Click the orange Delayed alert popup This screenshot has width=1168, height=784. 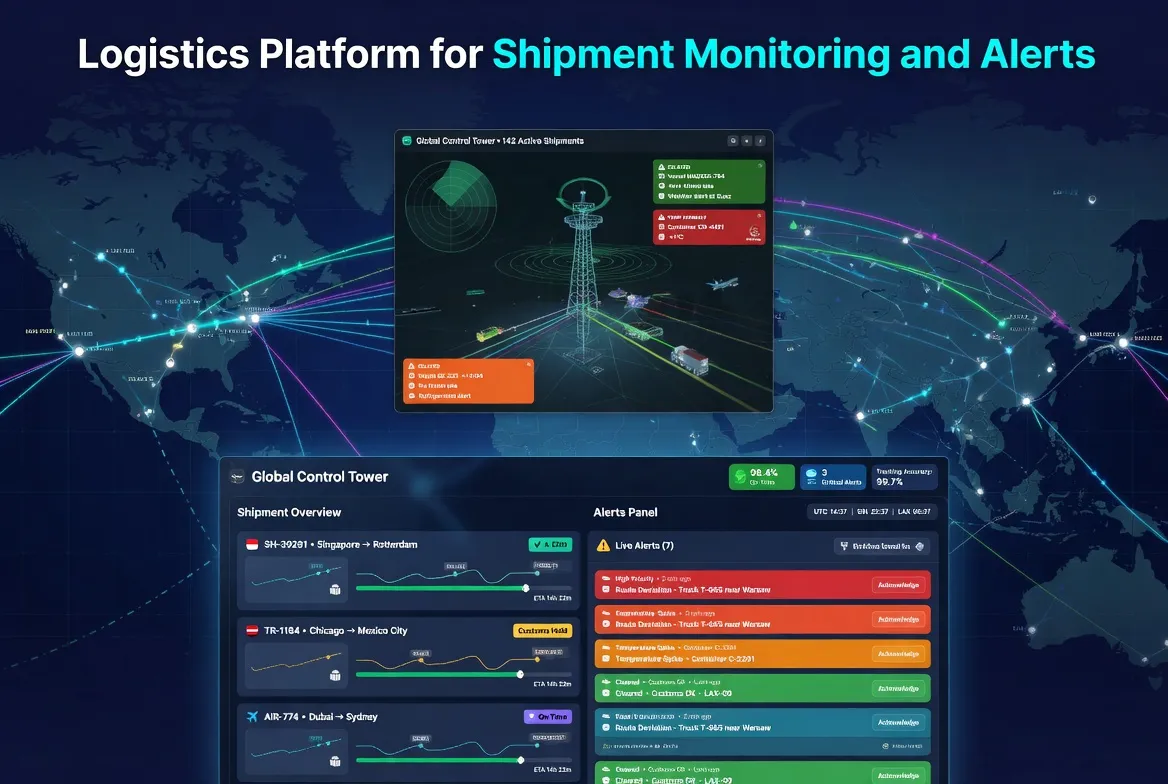tap(467, 380)
